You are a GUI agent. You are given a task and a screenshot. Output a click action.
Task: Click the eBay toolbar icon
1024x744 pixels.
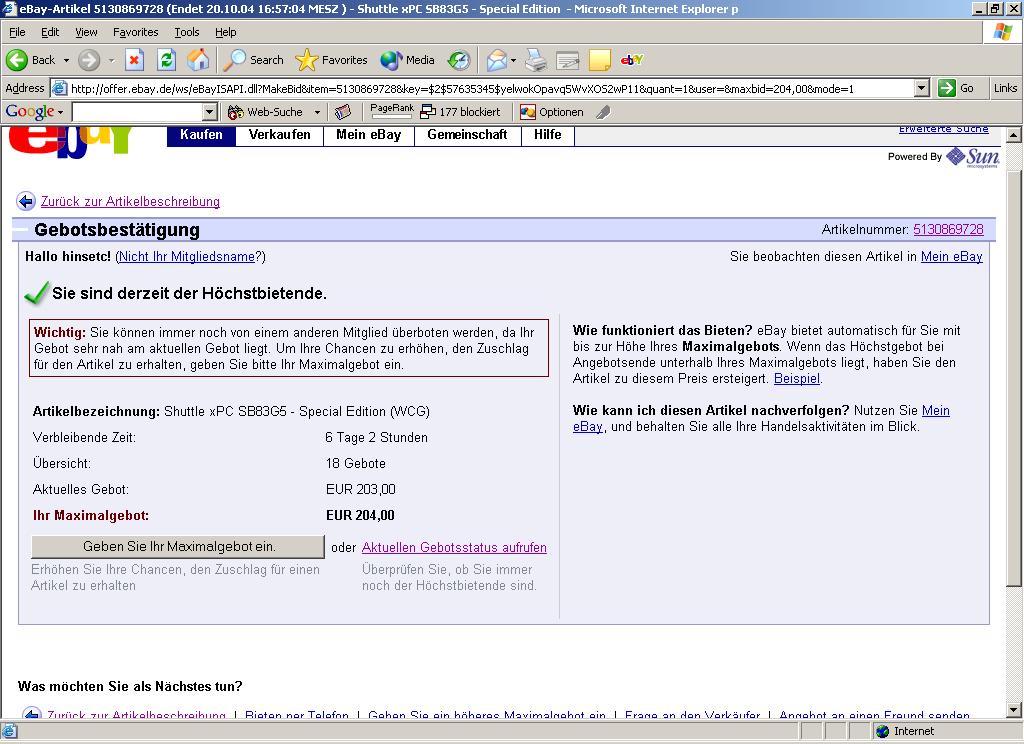point(632,60)
